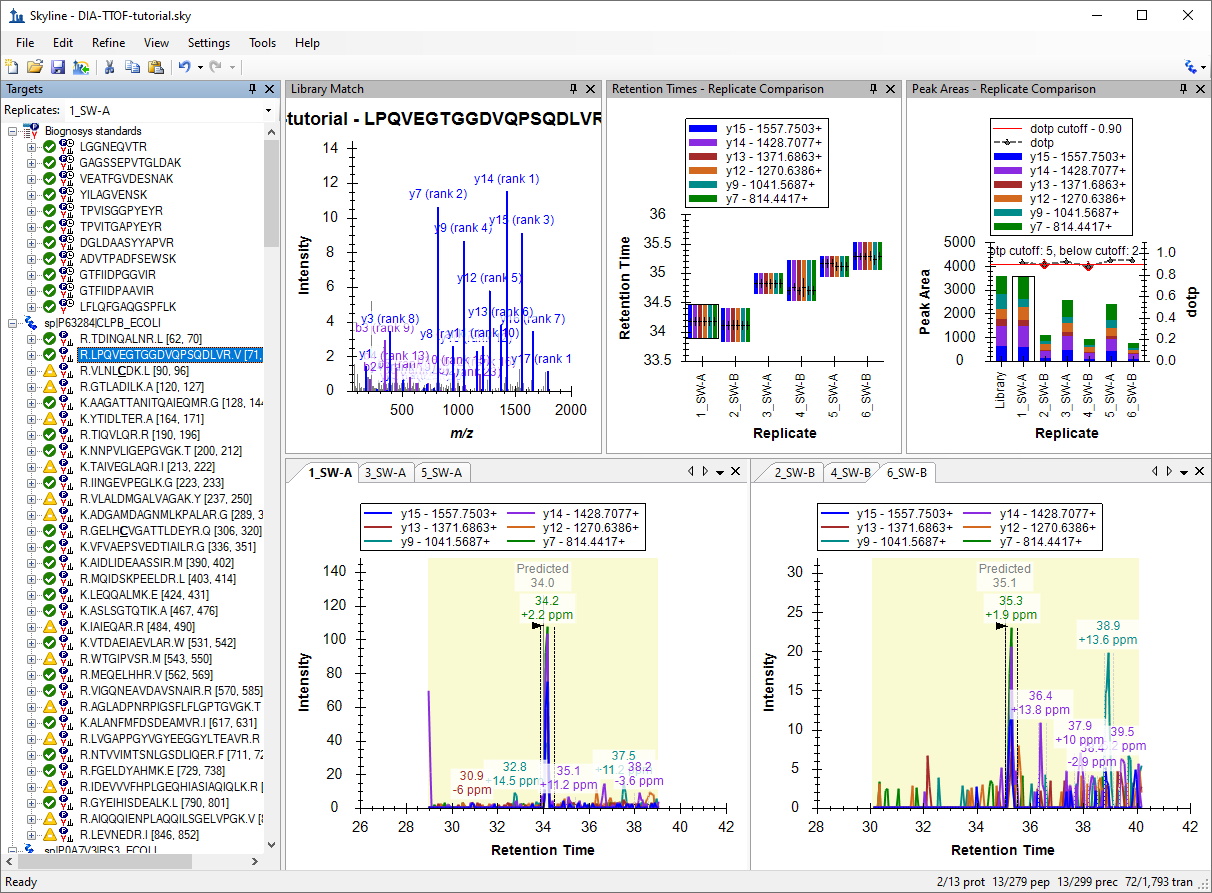
Task: Close the 1_SW-A chromatogram pane
Action: 736,472
